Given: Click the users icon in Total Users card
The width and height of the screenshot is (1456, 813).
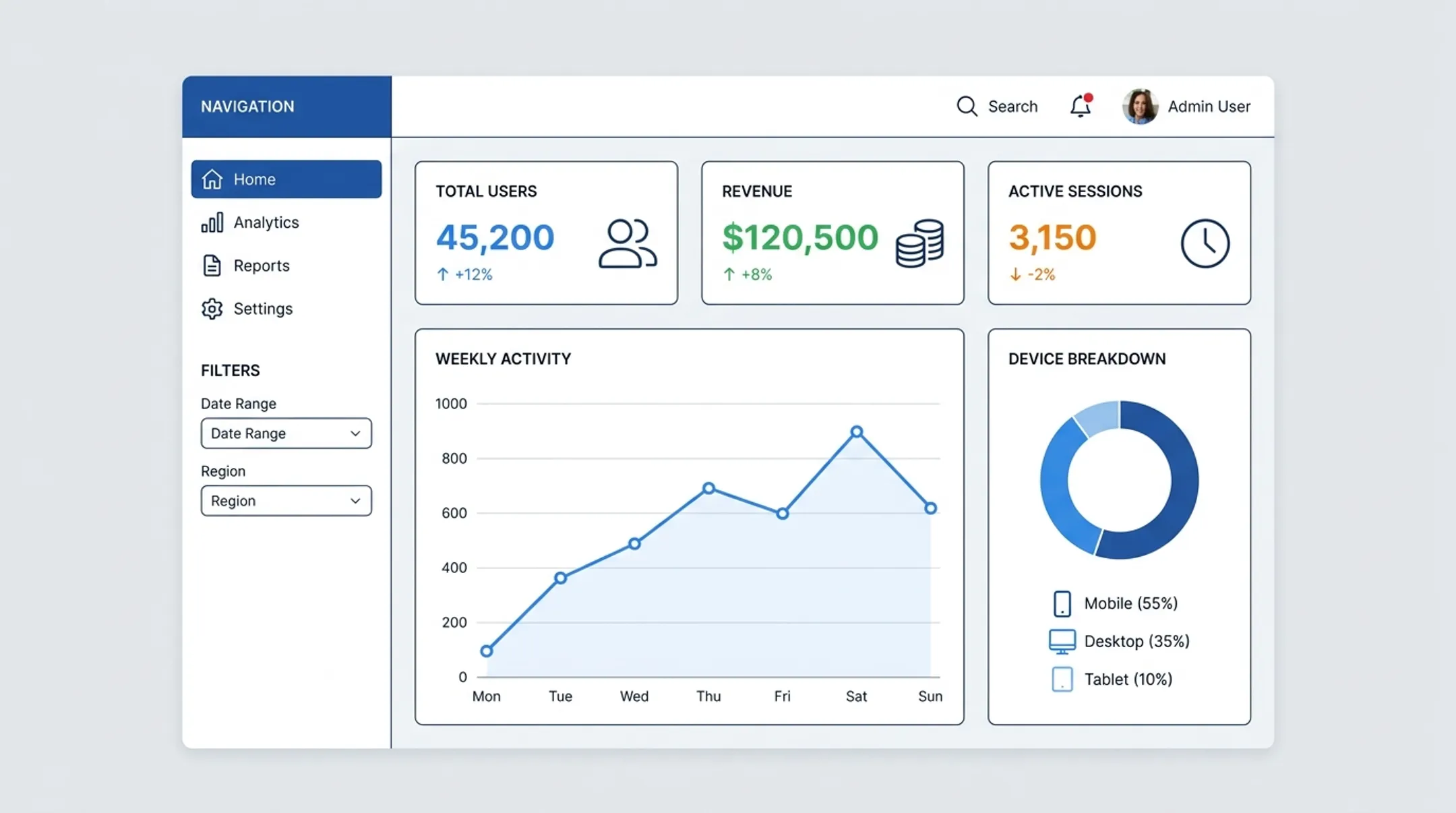Looking at the screenshot, I should [628, 243].
